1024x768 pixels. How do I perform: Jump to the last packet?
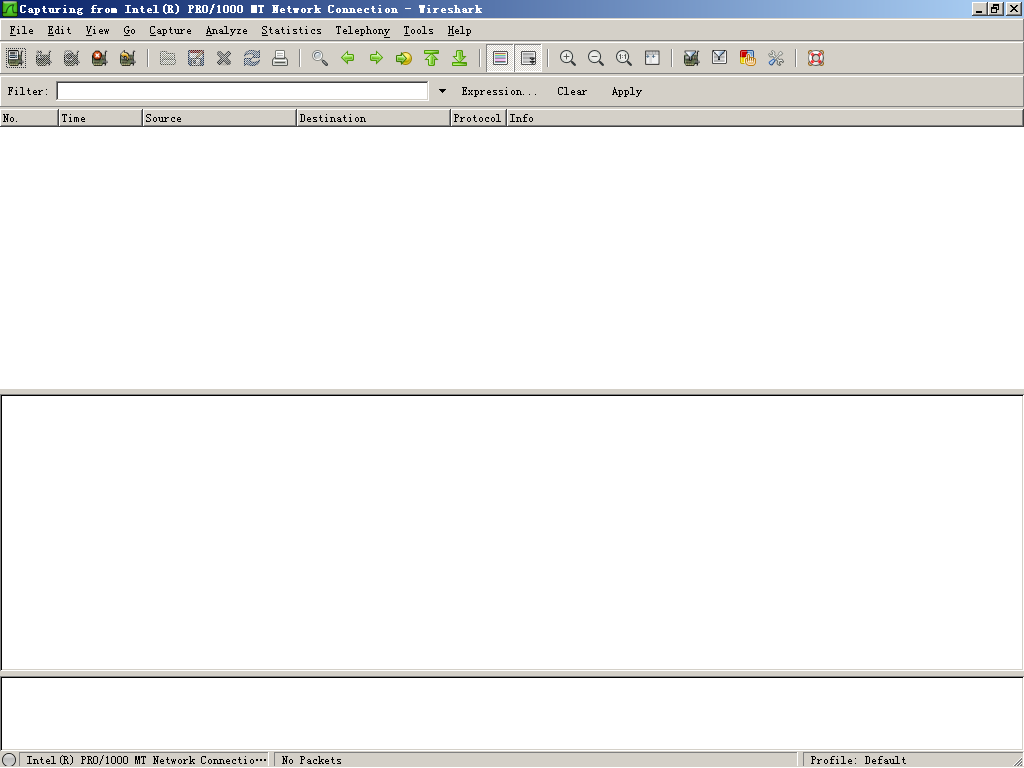click(460, 58)
